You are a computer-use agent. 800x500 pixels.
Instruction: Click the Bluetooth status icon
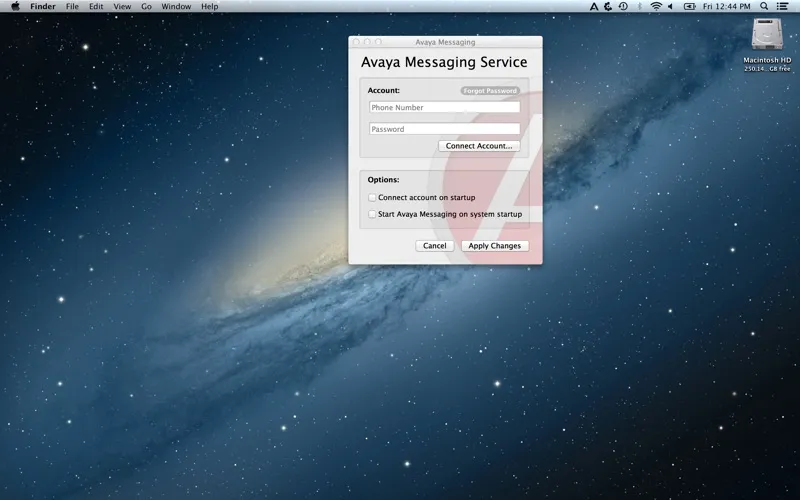point(639,6)
